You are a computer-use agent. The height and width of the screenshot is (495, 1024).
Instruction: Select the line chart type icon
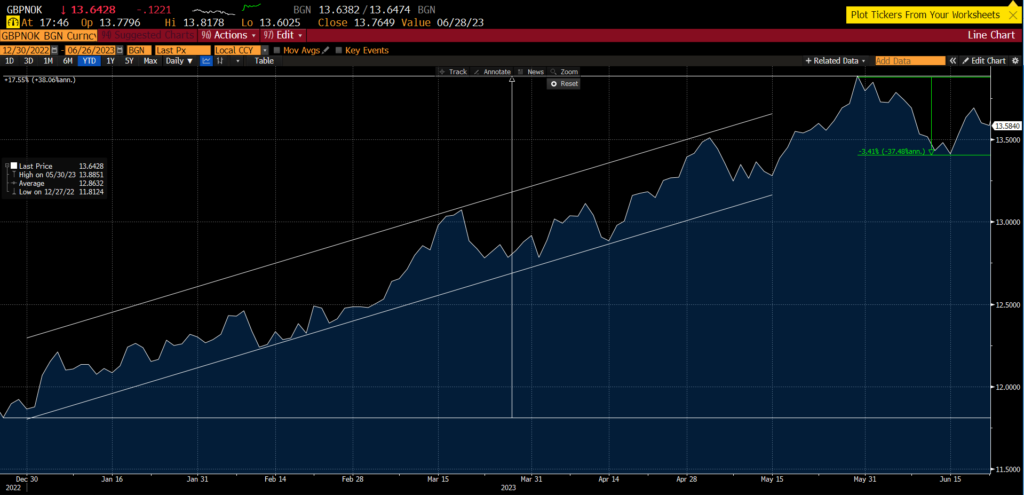[206, 61]
